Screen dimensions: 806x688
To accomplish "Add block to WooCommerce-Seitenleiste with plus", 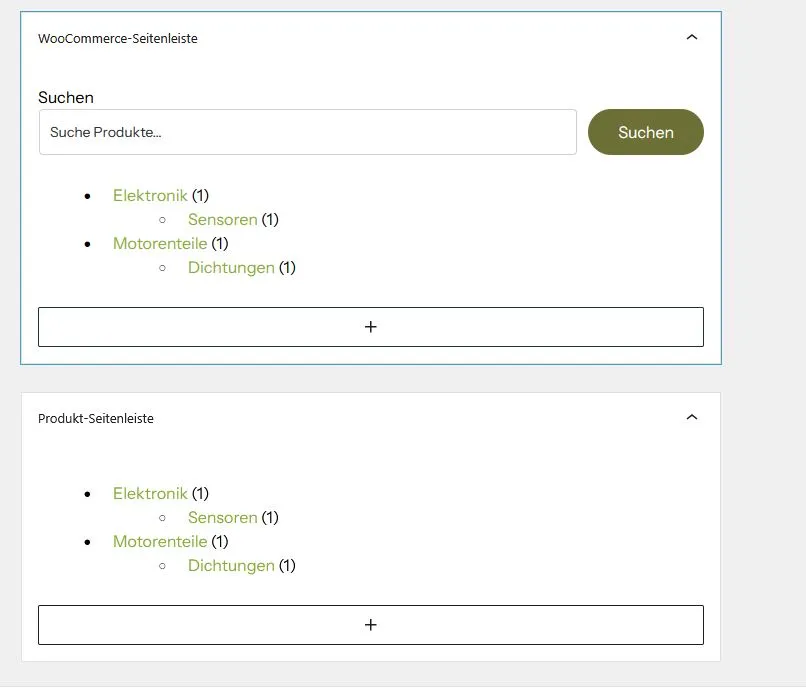I will tap(371, 327).
